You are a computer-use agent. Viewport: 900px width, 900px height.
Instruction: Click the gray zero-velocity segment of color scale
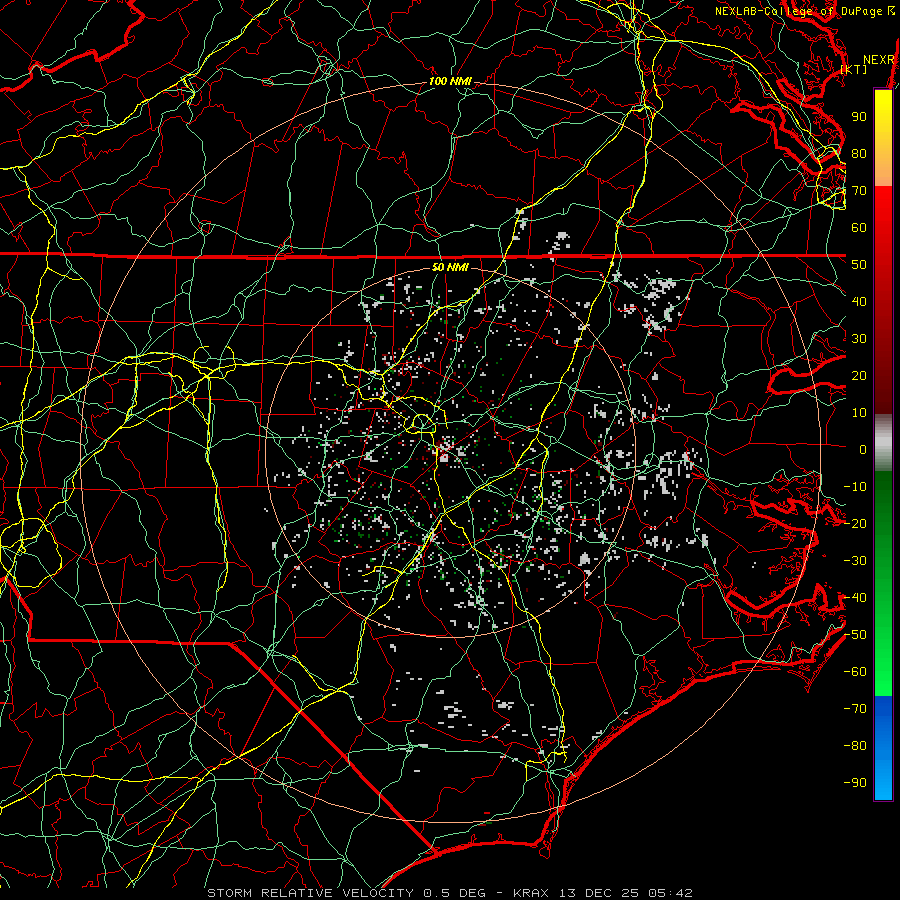click(x=883, y=443)
